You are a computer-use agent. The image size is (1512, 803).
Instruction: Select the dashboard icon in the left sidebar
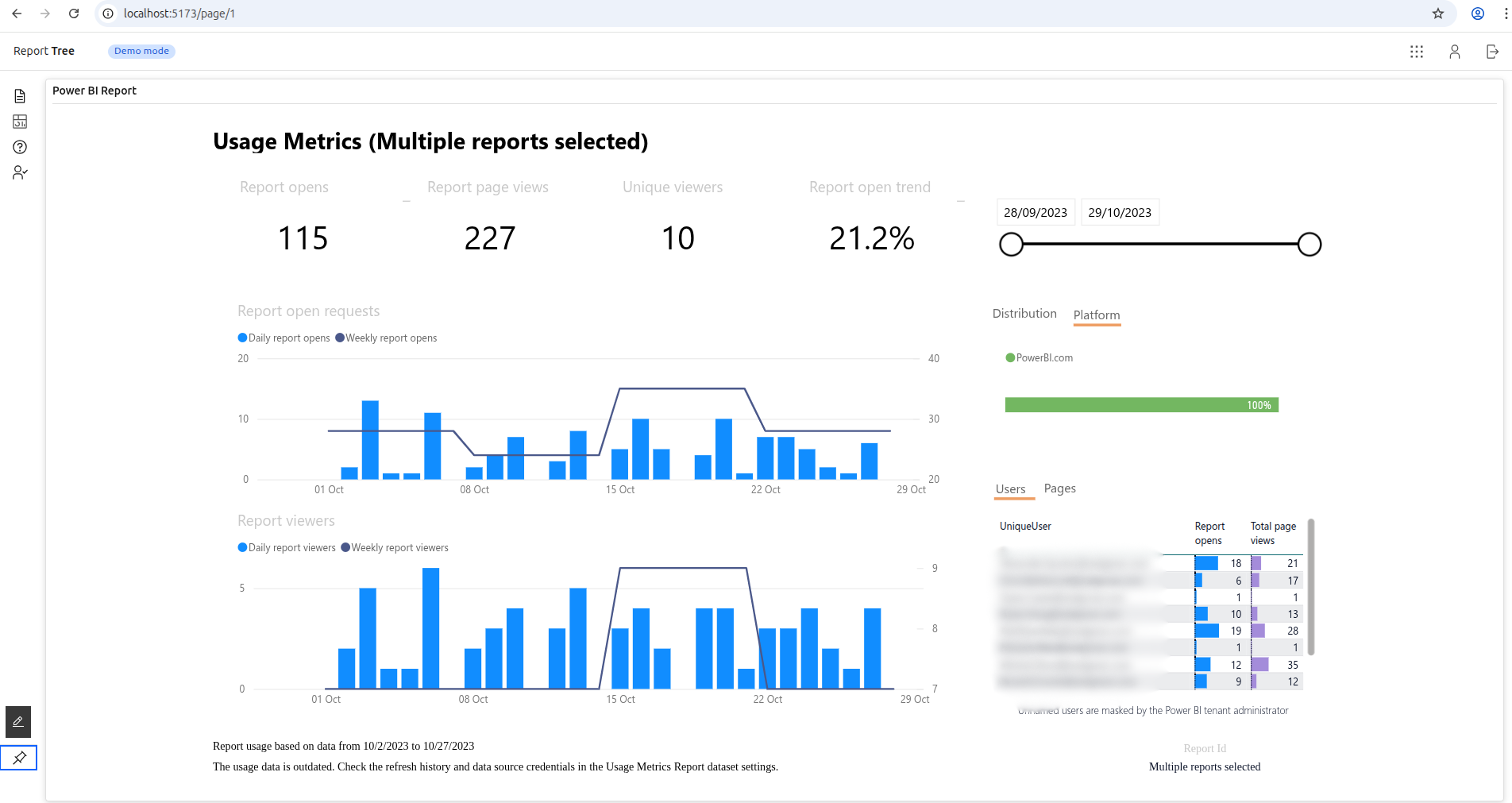[19, 122]
